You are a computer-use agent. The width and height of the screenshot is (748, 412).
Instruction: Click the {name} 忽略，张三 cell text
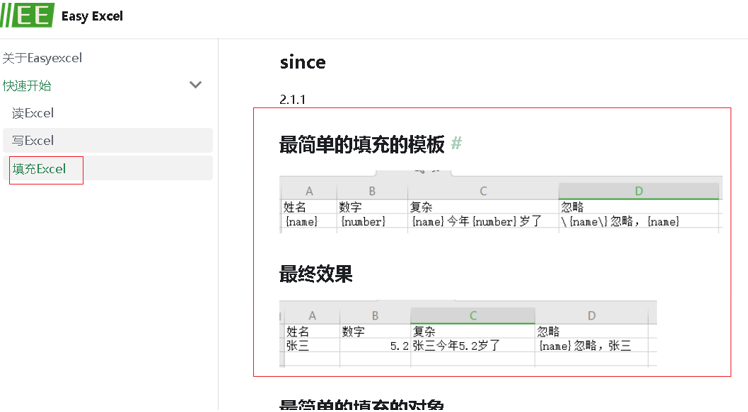[585, 346]
